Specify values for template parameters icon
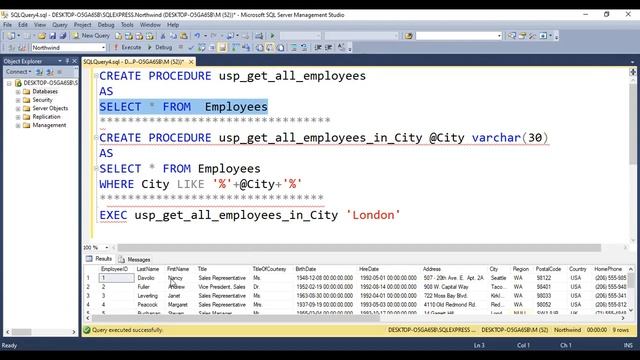This screenshot has height=360, width=640. (341, 48)
